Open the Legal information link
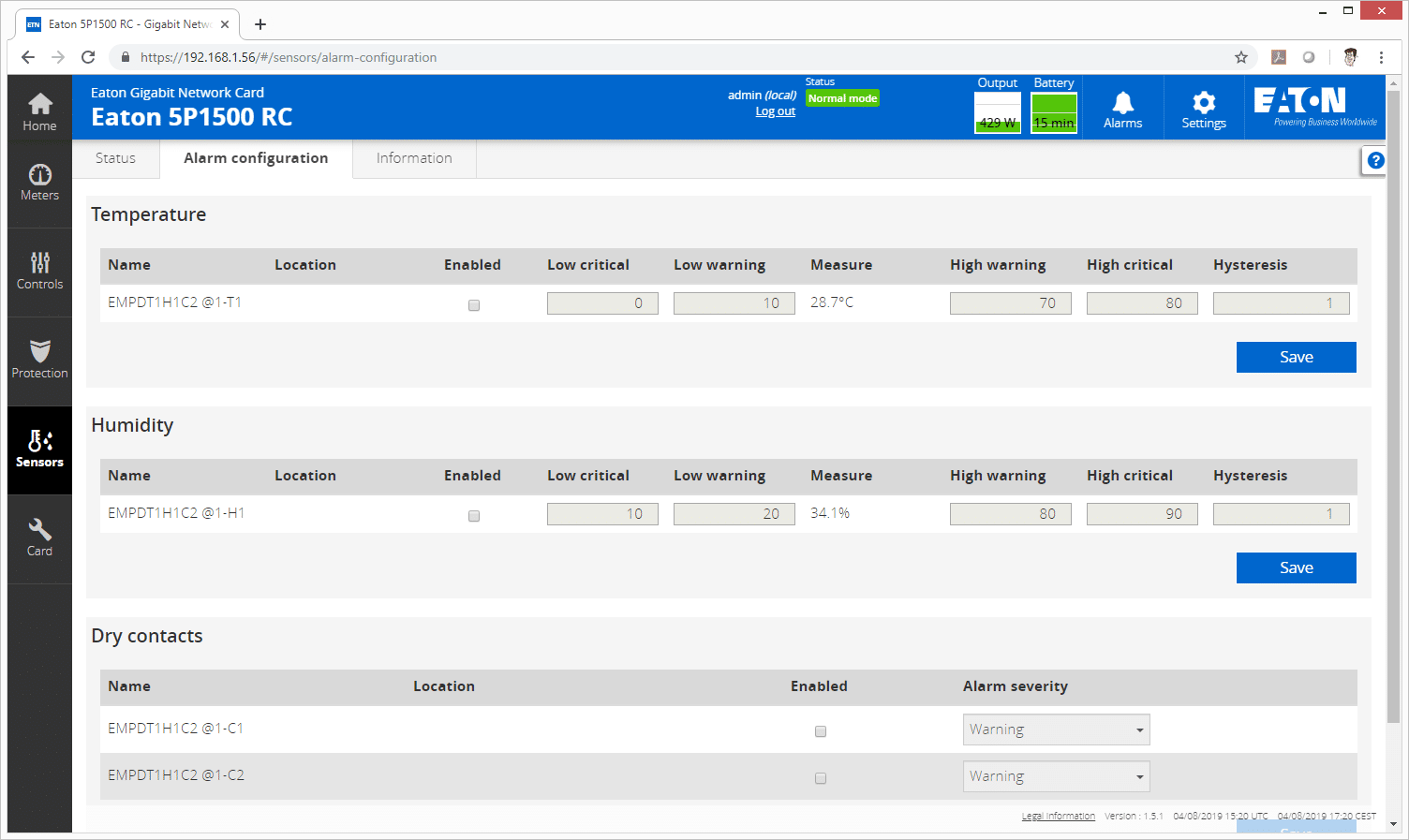 [x=1058, y=817]
